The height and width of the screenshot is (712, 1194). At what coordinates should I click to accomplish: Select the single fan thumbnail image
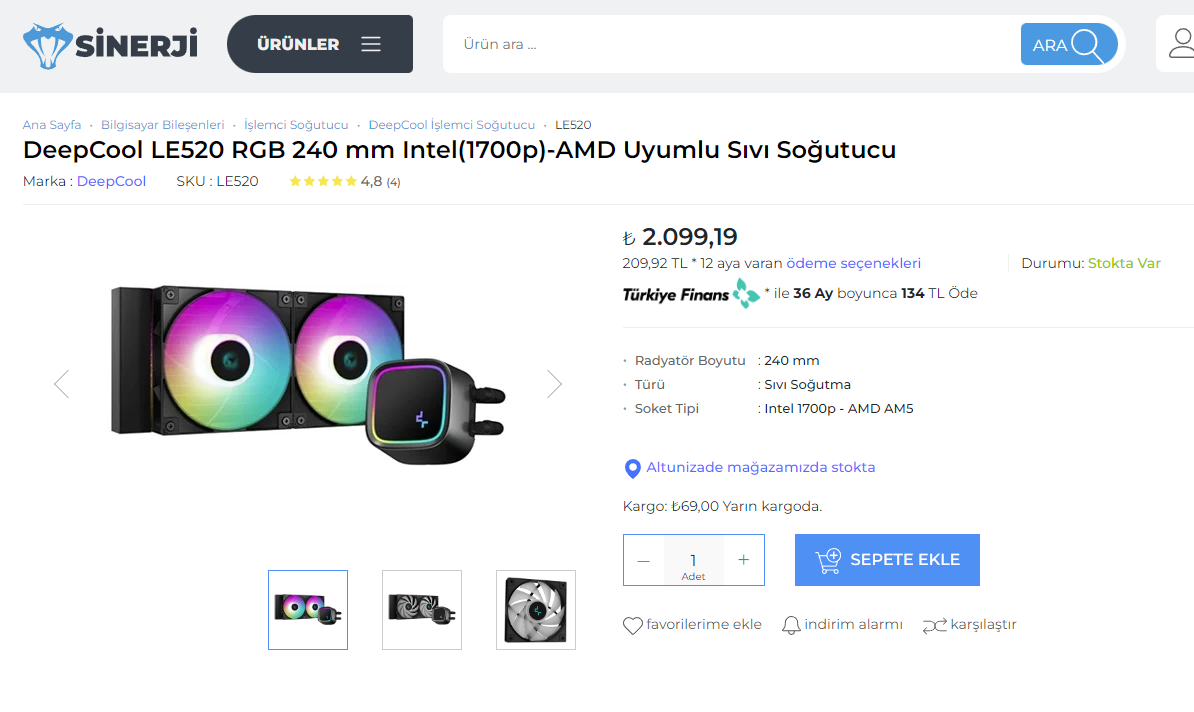click(536, 610)
